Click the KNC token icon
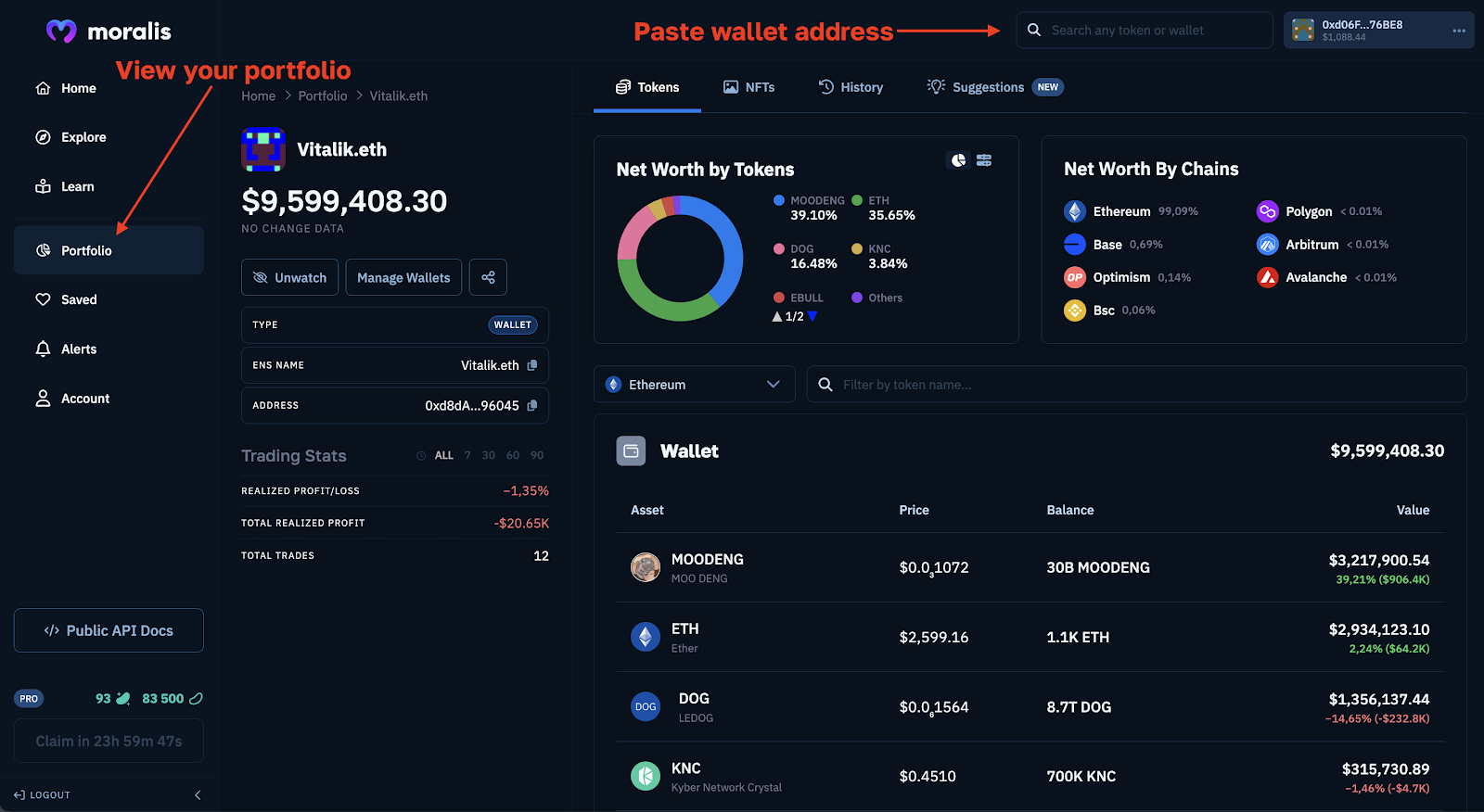 646,776
